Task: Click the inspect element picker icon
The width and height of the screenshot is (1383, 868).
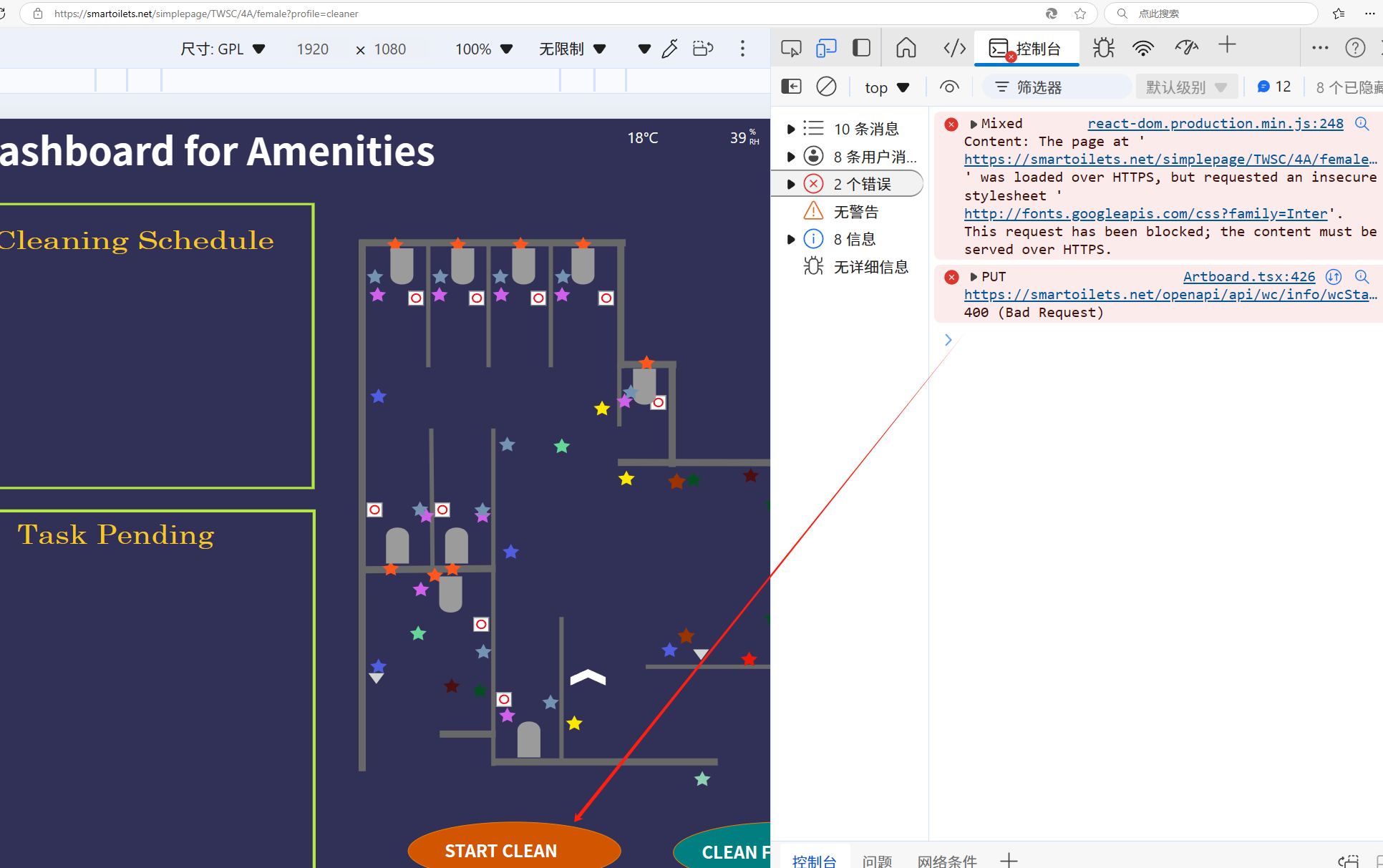Action: point(791,48)
